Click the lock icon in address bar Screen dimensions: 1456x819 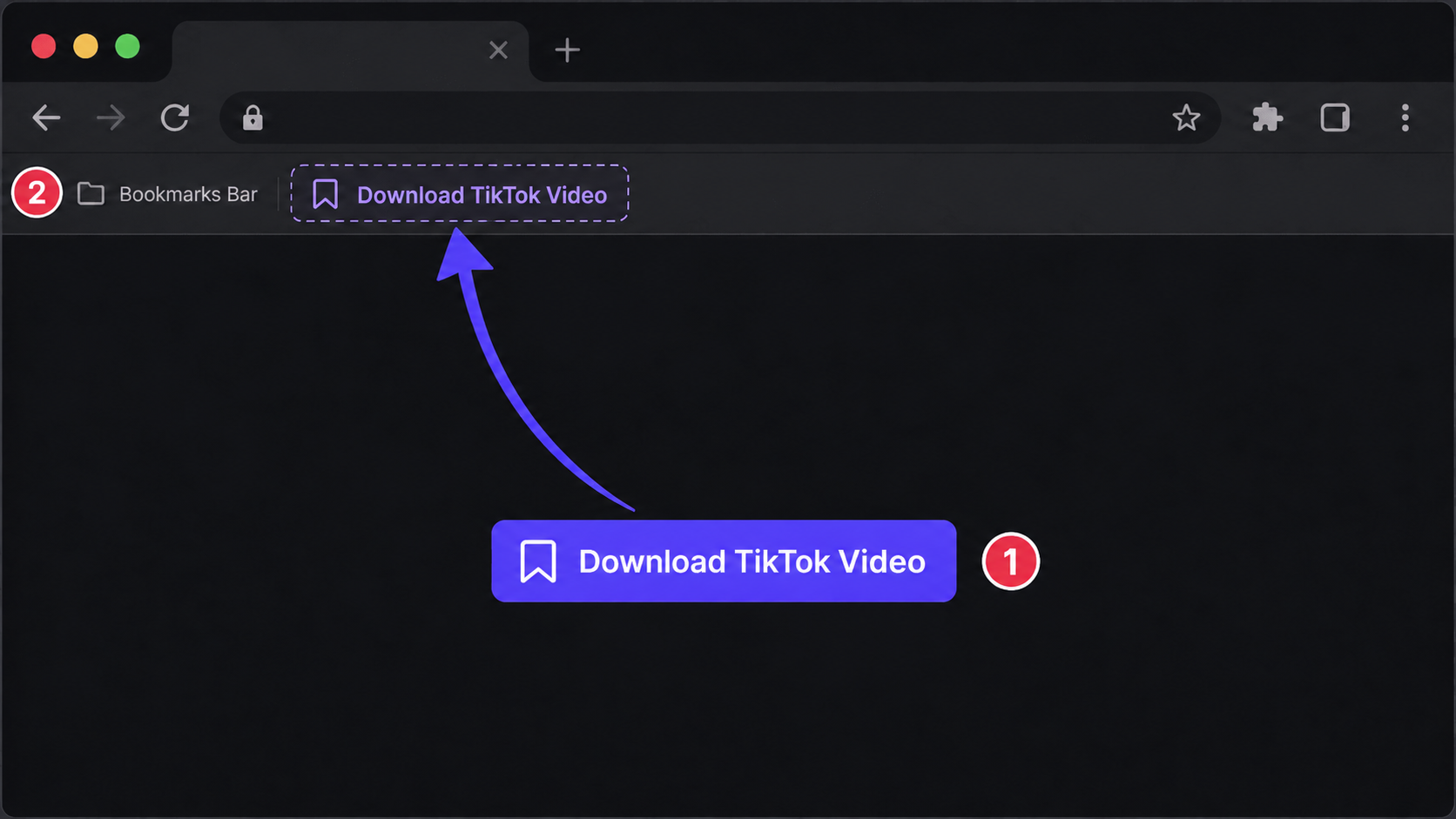(x=253, y=117)
